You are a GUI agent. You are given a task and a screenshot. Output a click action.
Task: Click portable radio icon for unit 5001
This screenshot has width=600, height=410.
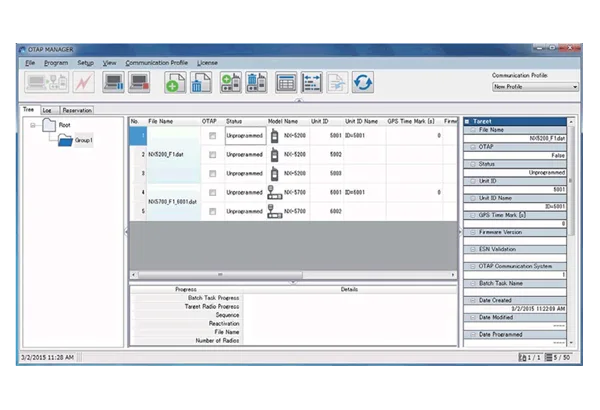[x=274, y=136]
